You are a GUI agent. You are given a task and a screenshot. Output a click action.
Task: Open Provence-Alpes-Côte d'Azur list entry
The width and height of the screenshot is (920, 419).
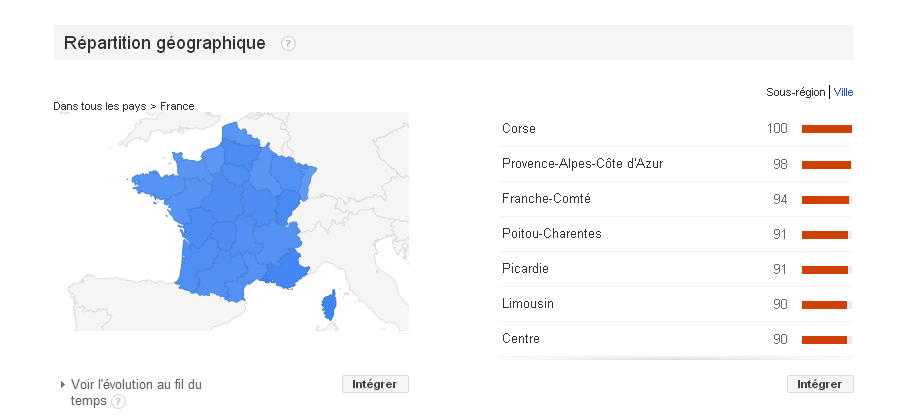tap(675, 164)
